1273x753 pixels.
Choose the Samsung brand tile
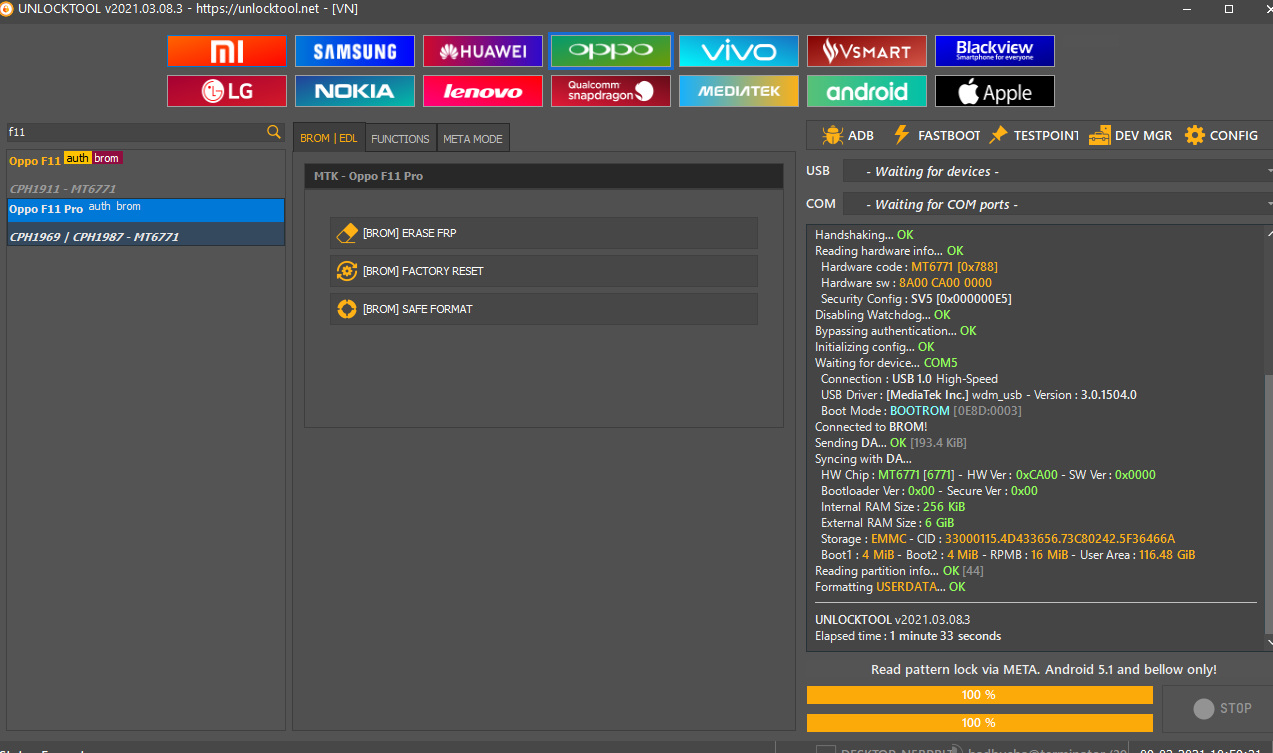(355, 51)
